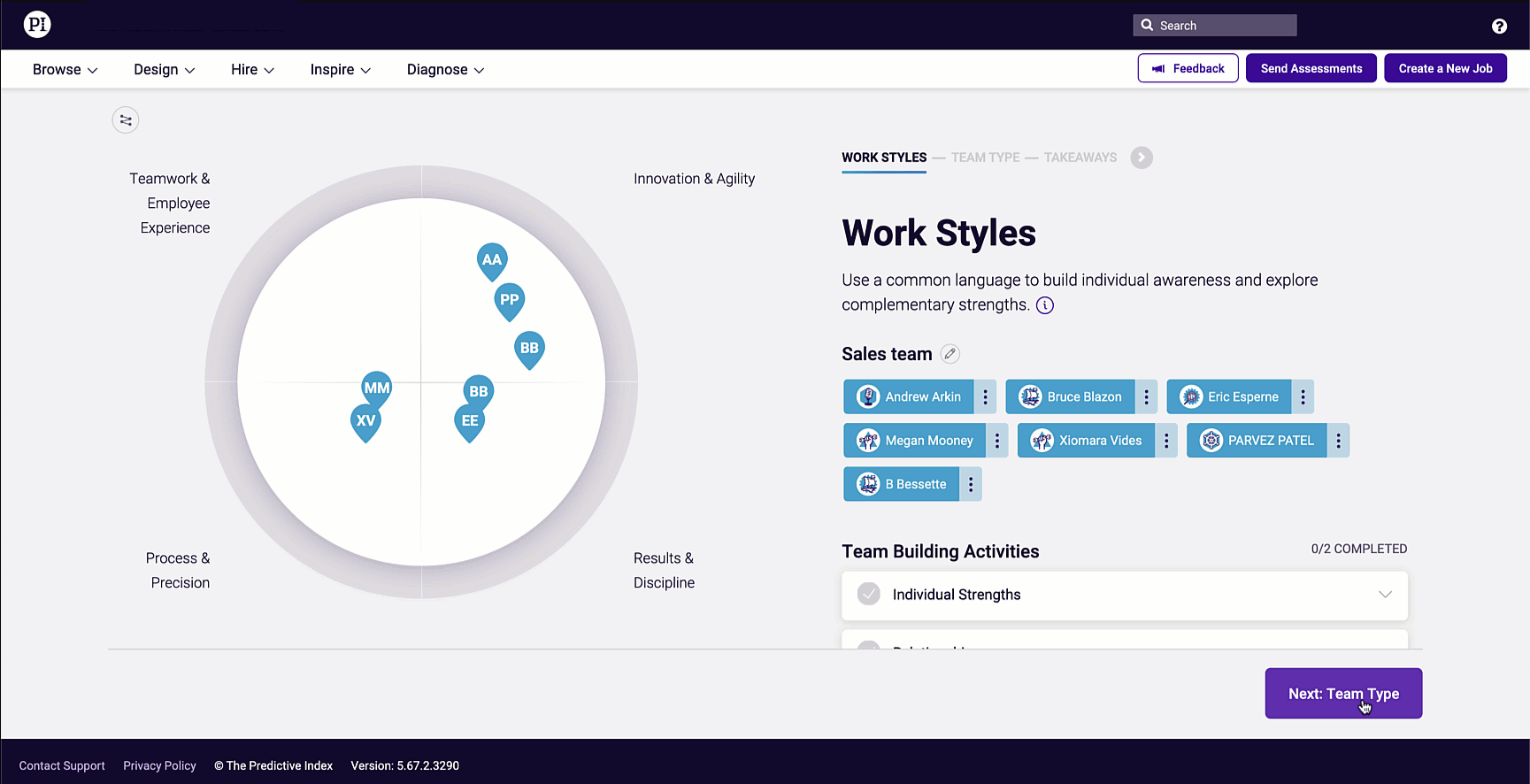Click PARVEZ PATEL profile avatar icon

click(x=1211, y=441)
